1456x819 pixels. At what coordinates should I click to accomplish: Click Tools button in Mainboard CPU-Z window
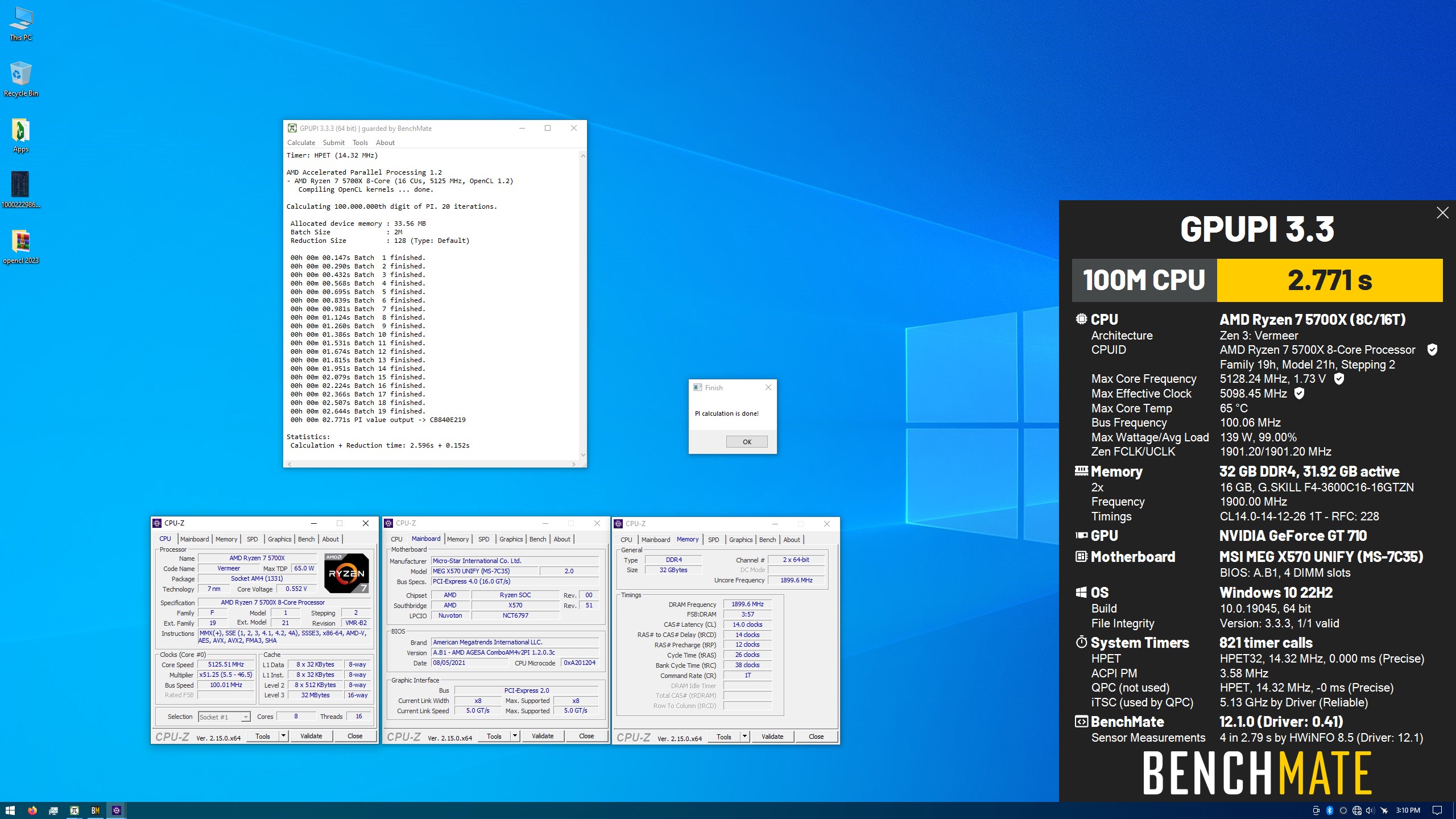point(494,736)
